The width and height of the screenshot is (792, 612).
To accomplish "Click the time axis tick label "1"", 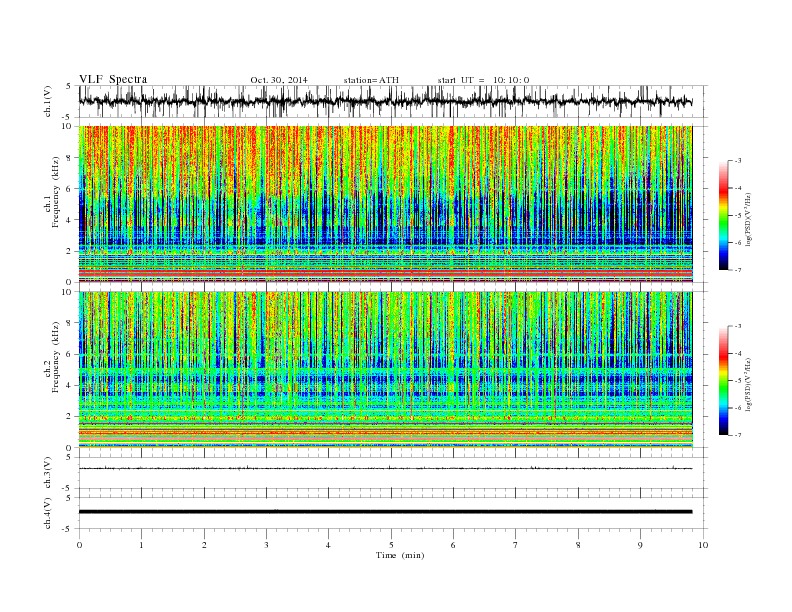I will 141,545.
